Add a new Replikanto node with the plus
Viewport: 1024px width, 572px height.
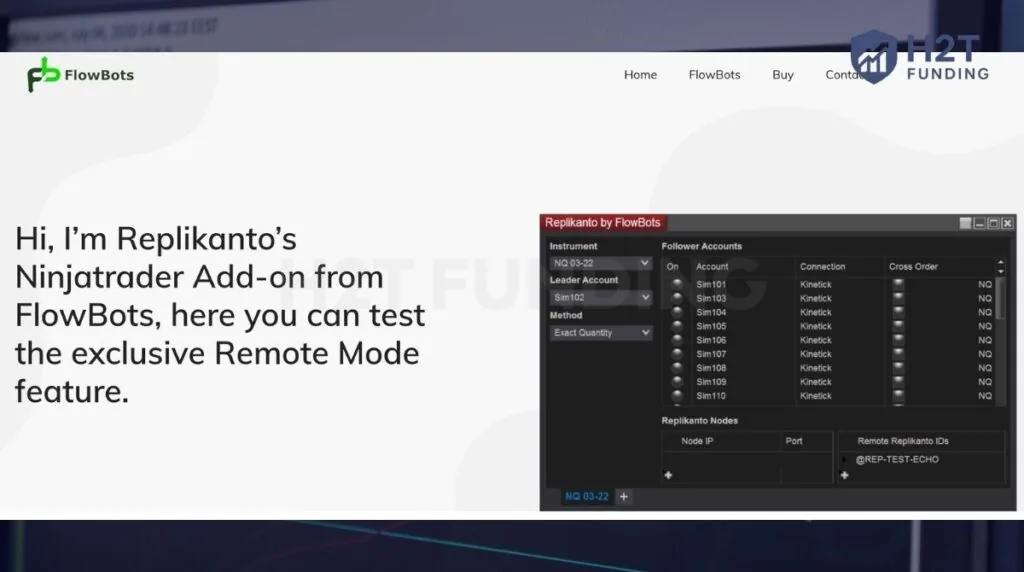tap(668, 475)
